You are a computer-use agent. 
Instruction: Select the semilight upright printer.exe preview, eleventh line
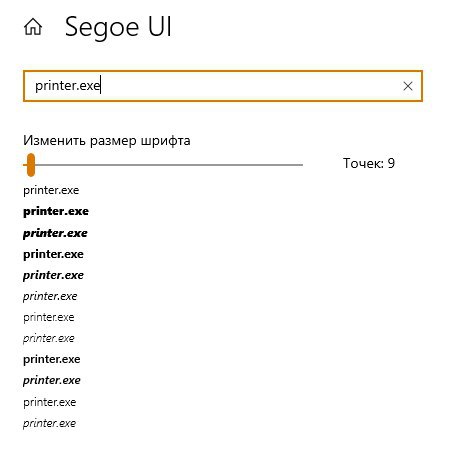tap(50, 402)
